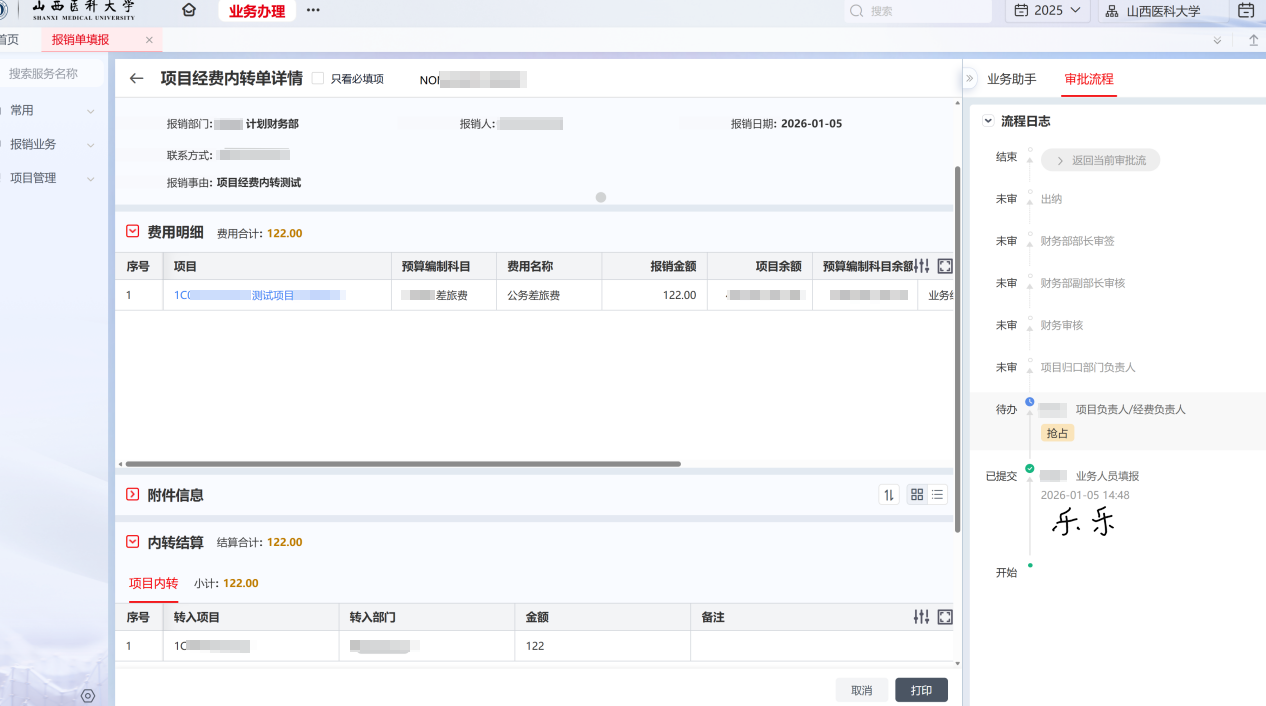Select the 报销单填报 tab
Viewport: 1266px width, 706px height.
click(x=81, y=40)
